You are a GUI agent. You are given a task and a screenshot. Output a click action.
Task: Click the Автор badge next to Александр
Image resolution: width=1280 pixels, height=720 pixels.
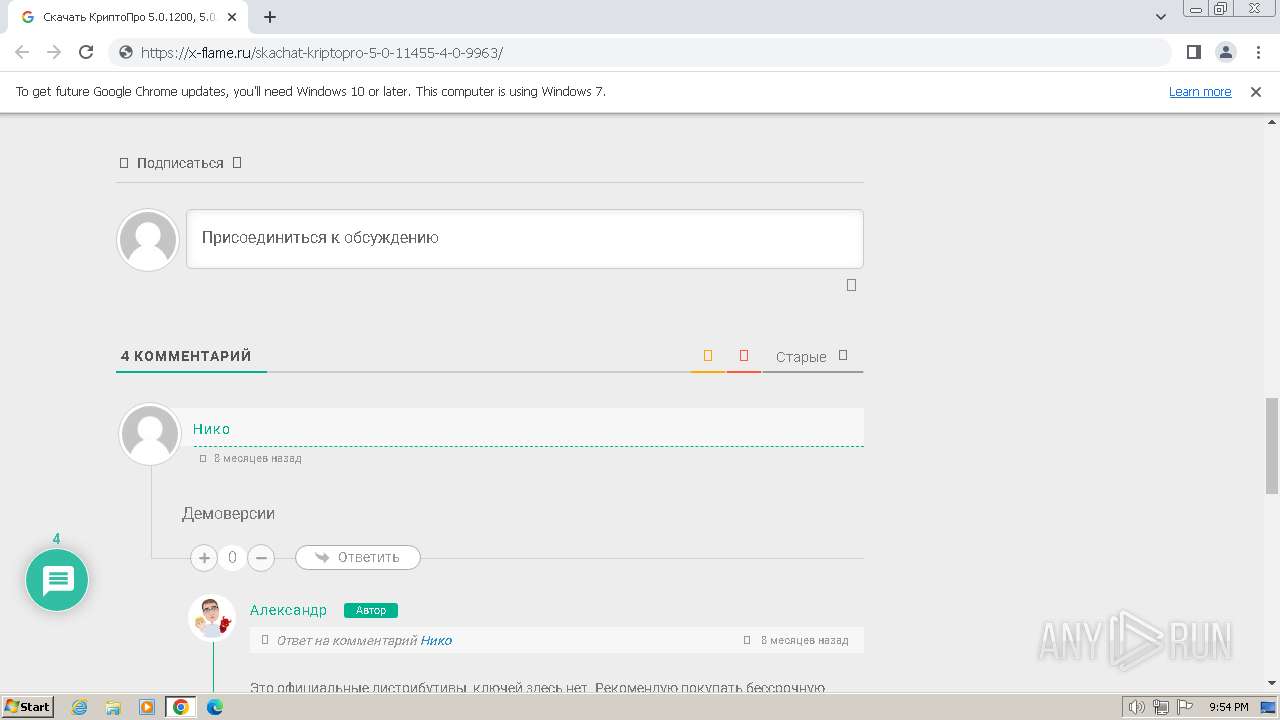371,610
